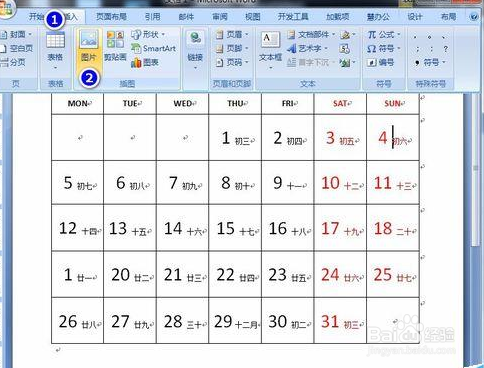484x368 pixels.
Task: Click the insert object icon
Action: [x=347, y=62]
